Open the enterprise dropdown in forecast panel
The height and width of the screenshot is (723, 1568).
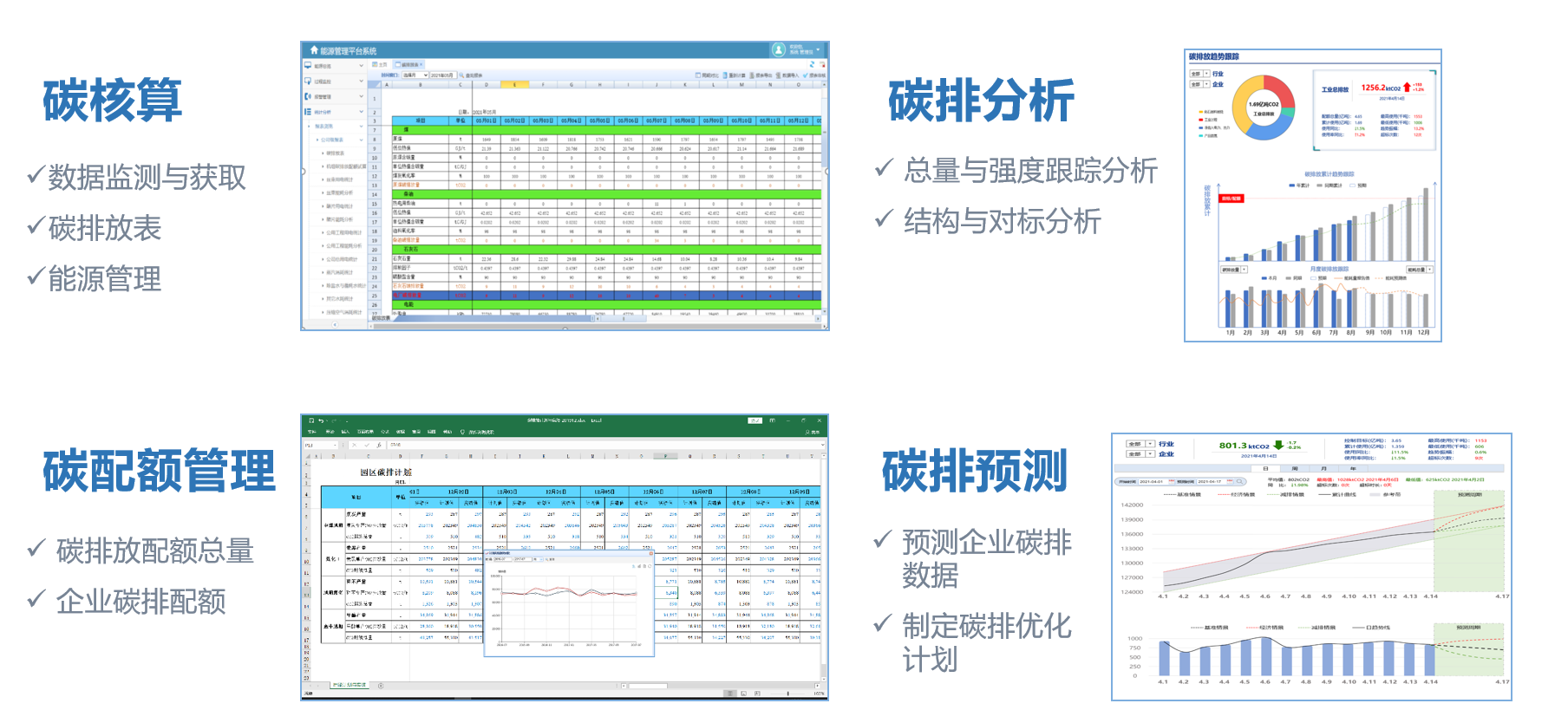point(1151,453)
